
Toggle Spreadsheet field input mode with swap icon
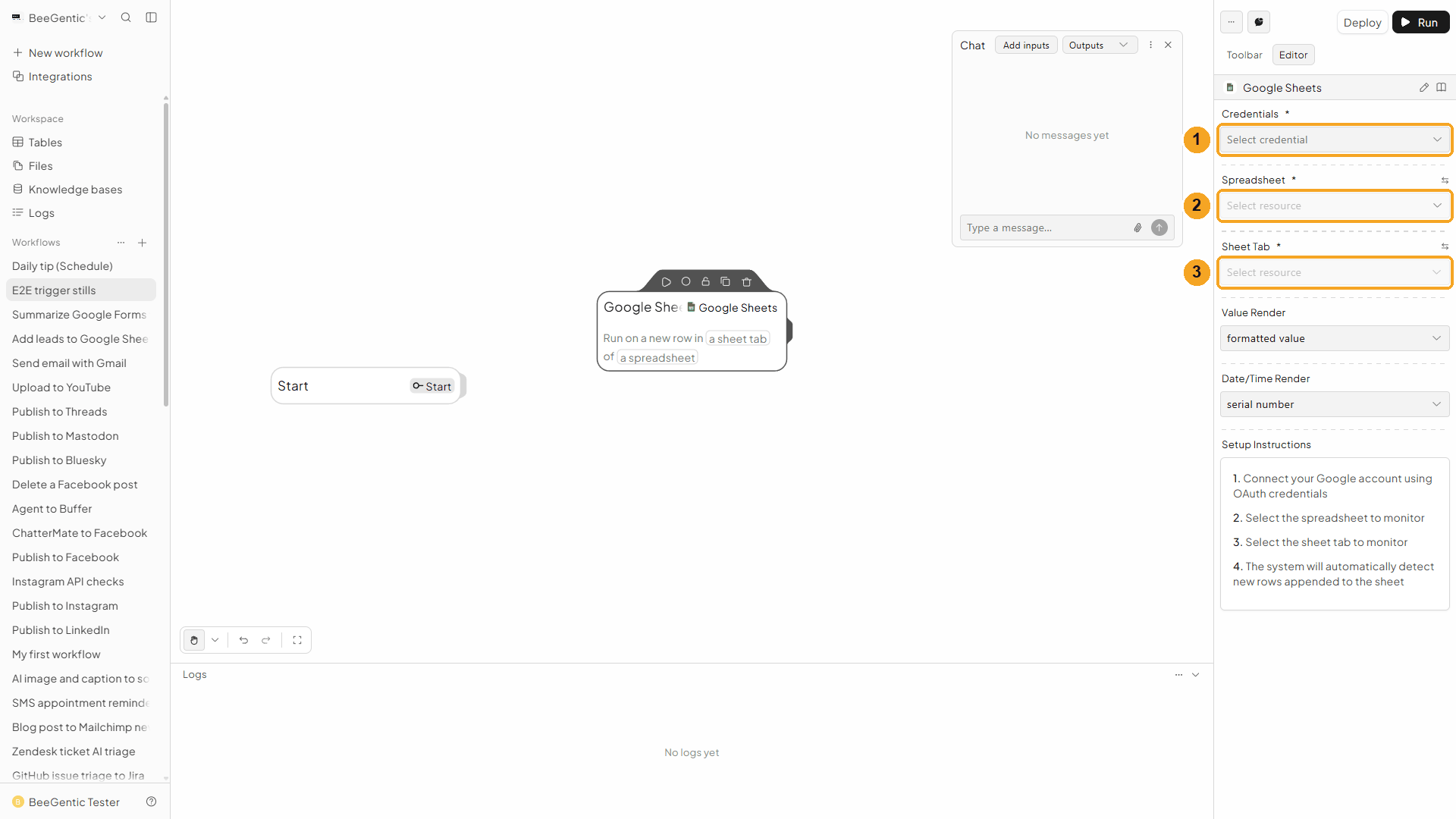[x=1445, y=180]
